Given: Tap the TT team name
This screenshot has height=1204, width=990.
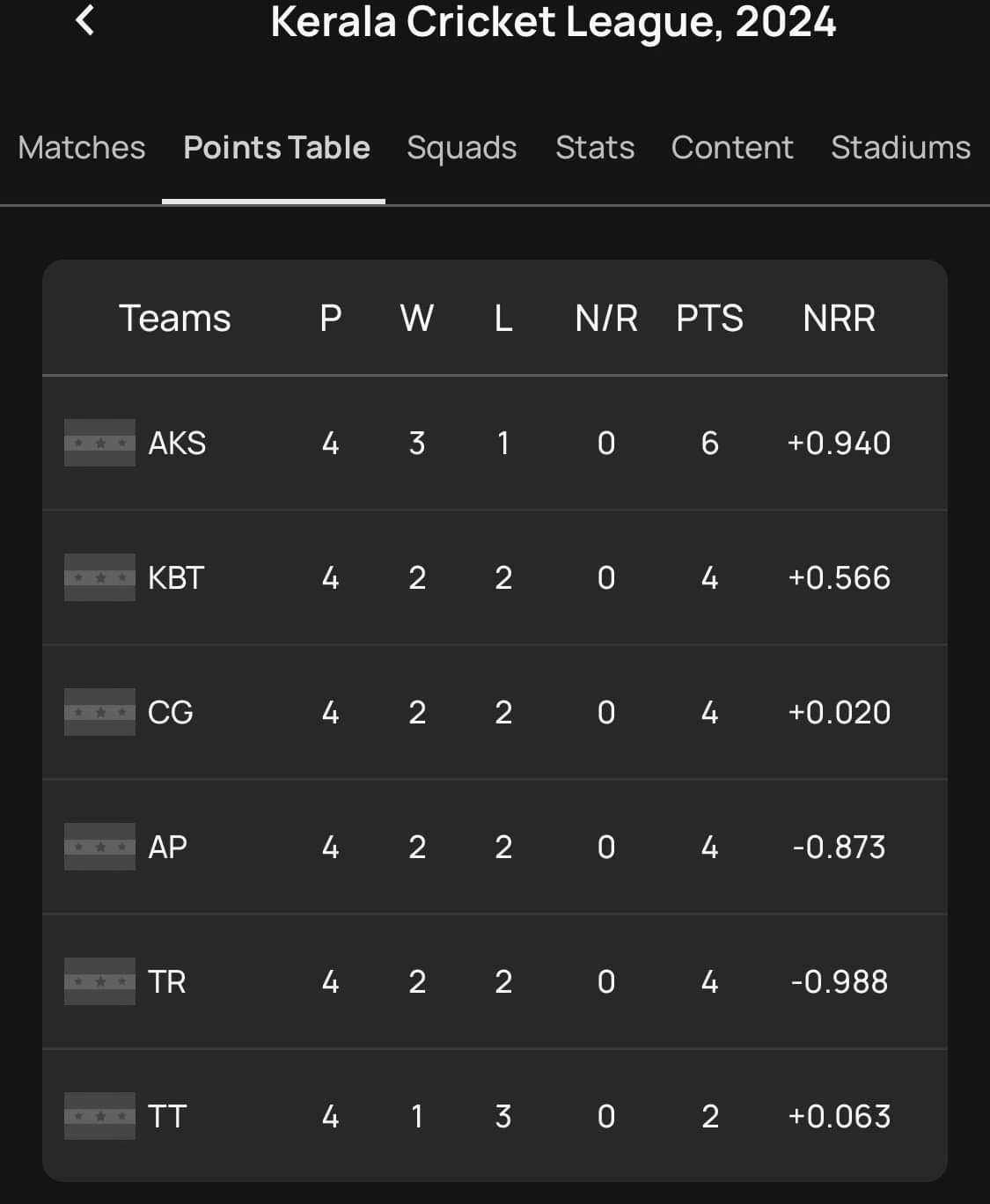Looking at the screenshot, I should coord(167,1116).
